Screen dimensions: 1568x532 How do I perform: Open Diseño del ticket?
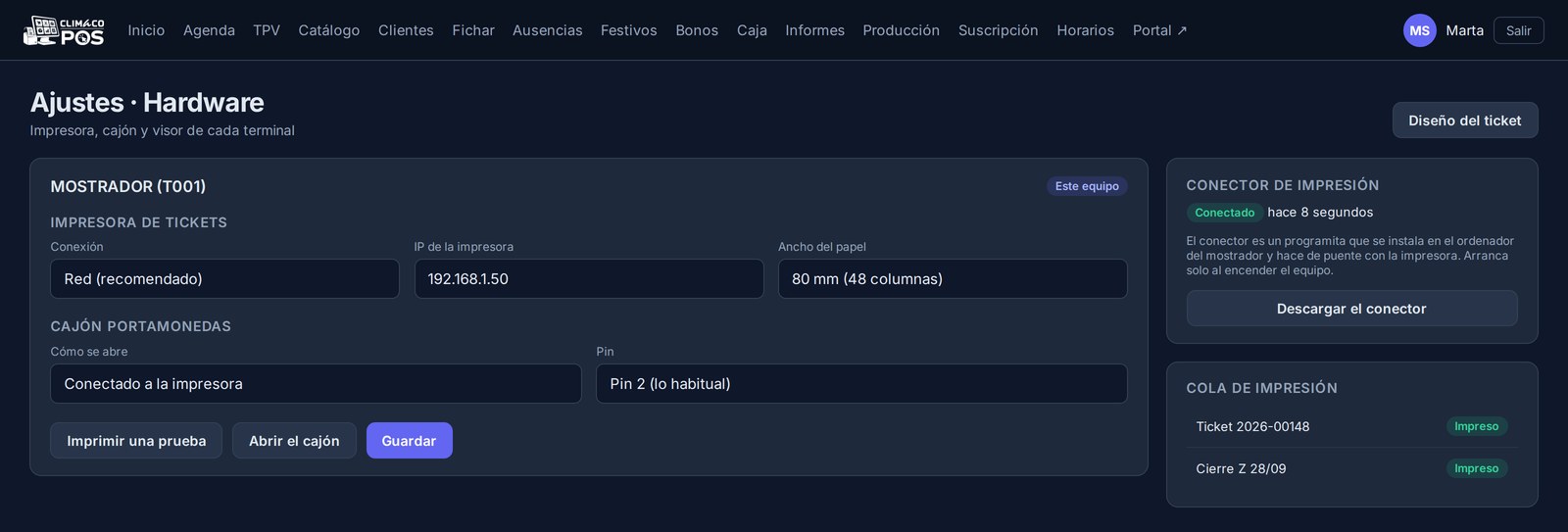pyautogui.click(x=1465, y=121)
